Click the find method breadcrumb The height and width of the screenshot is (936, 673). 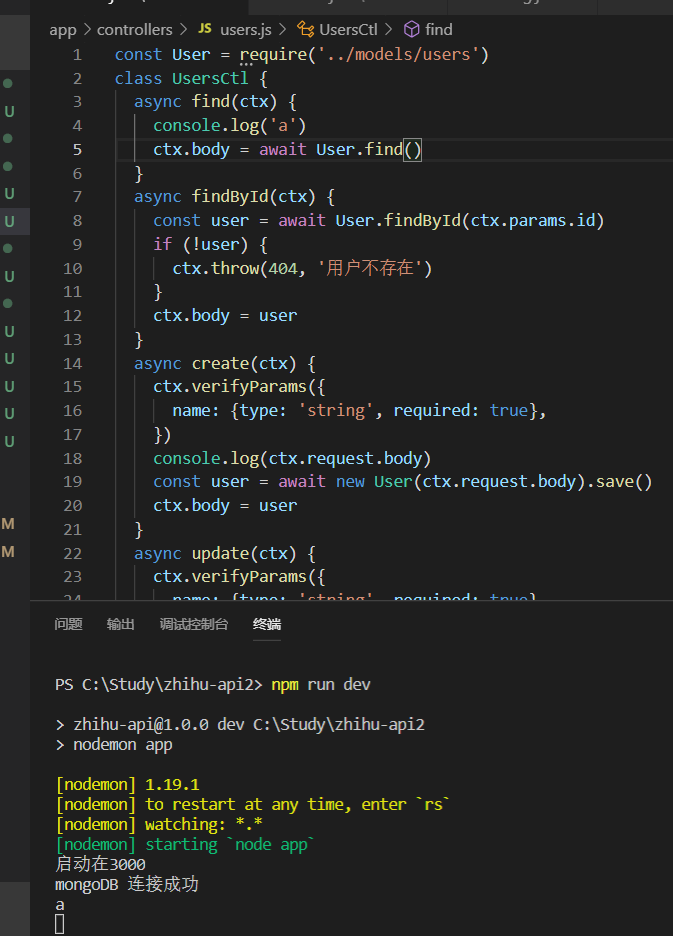[439, 30]
